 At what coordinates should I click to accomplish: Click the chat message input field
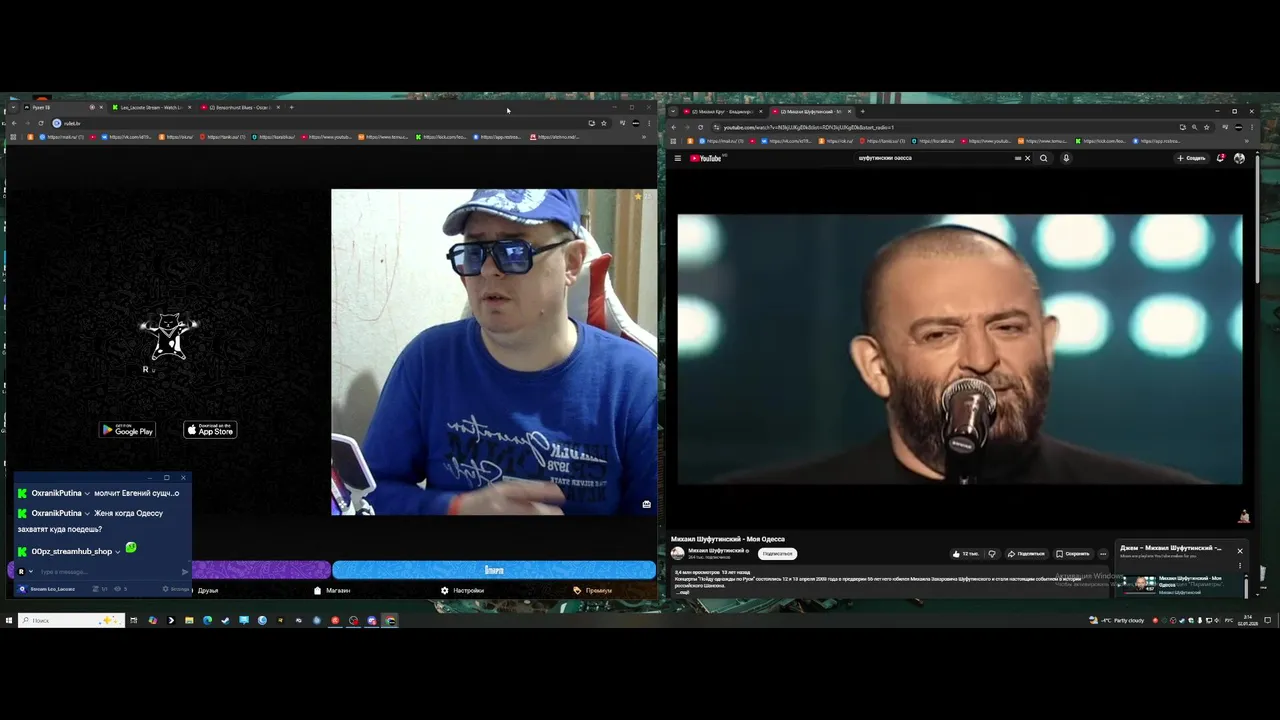click(108, 572)
